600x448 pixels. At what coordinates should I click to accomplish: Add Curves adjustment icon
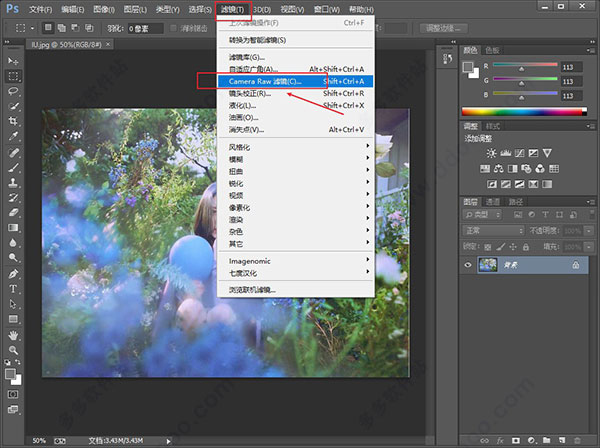pyautogui.click(x=519, y=153)
